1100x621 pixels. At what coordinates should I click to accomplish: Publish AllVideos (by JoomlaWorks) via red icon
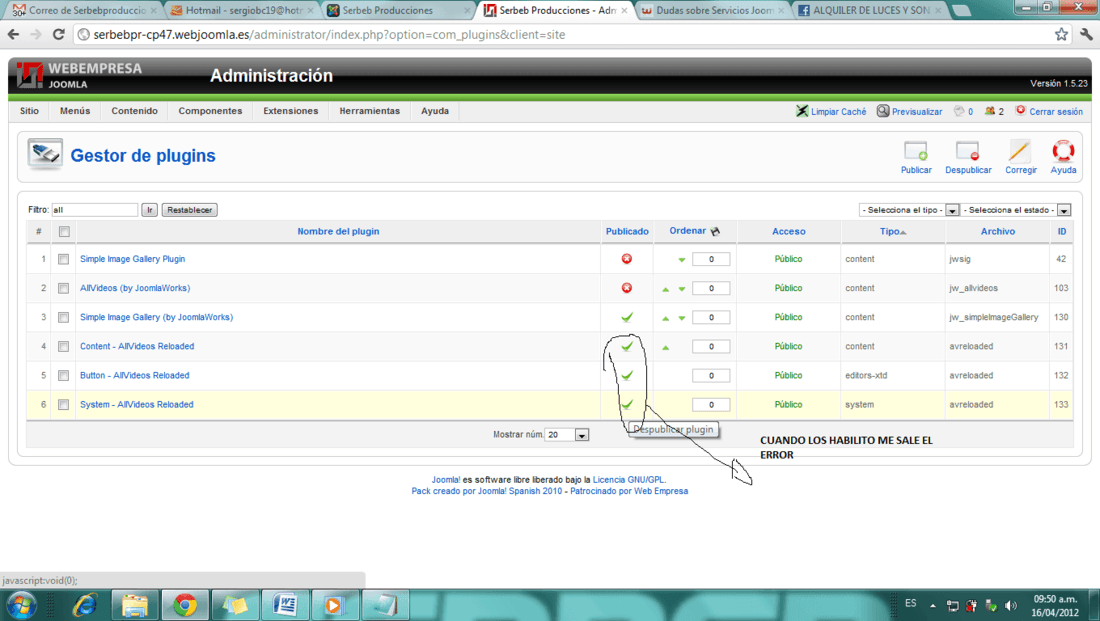(626, 288)
